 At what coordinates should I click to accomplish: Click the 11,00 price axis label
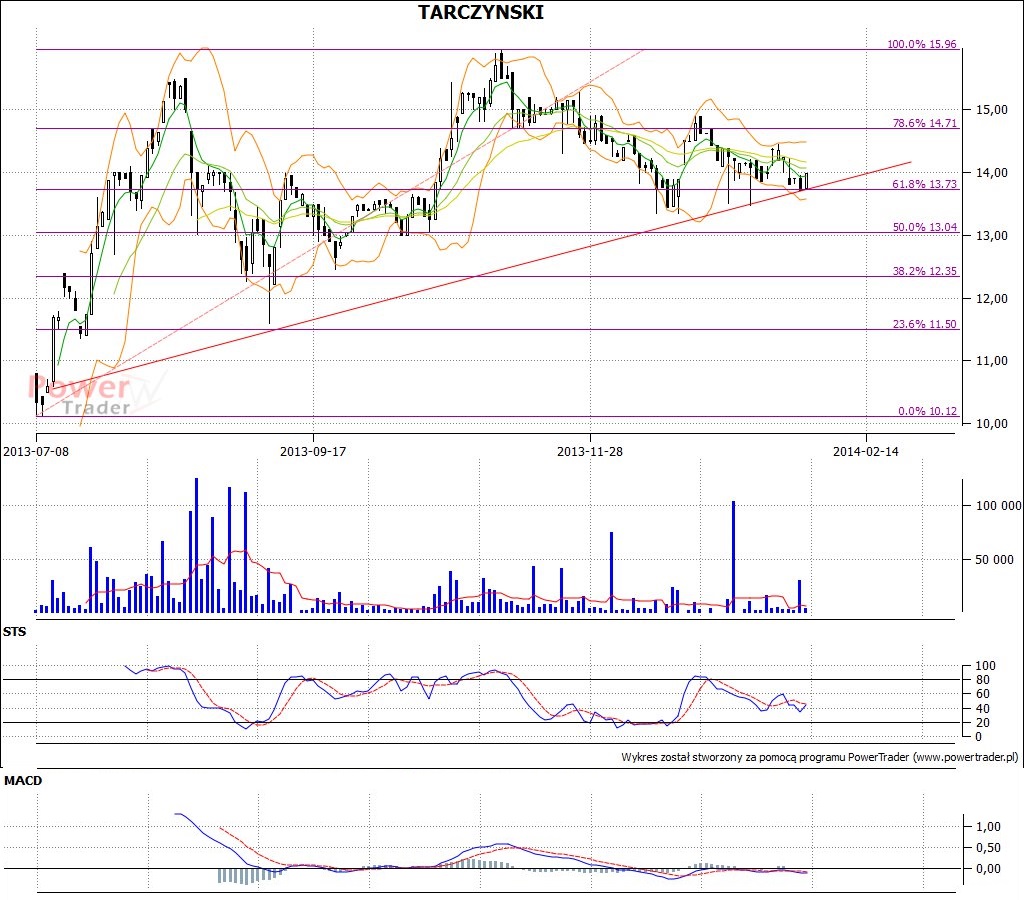click(x=991, y=361)
